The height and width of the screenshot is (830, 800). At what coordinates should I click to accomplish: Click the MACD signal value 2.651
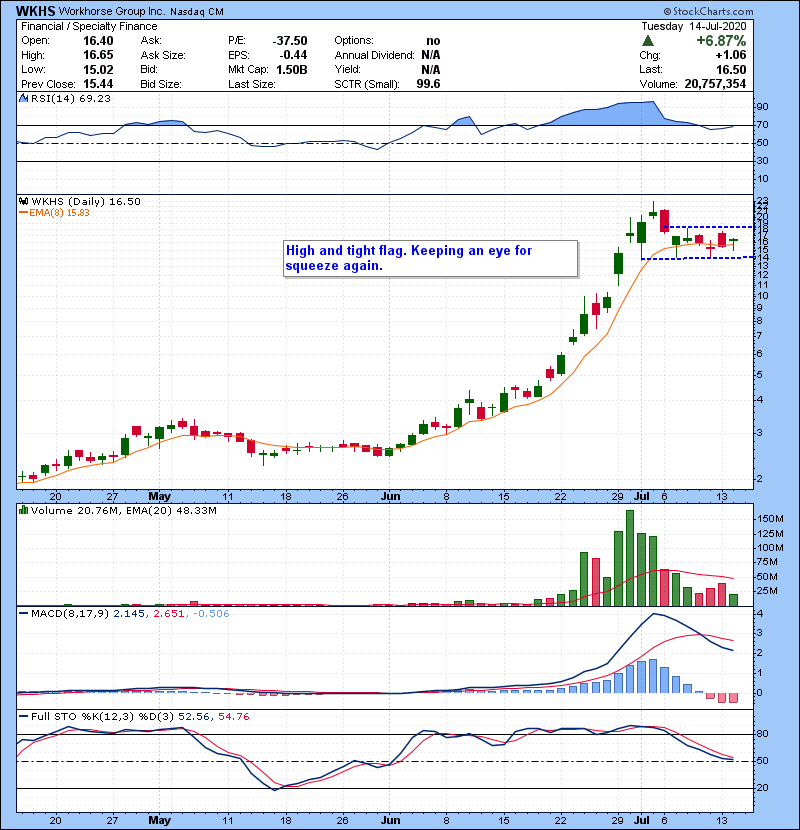pos(169,614)
